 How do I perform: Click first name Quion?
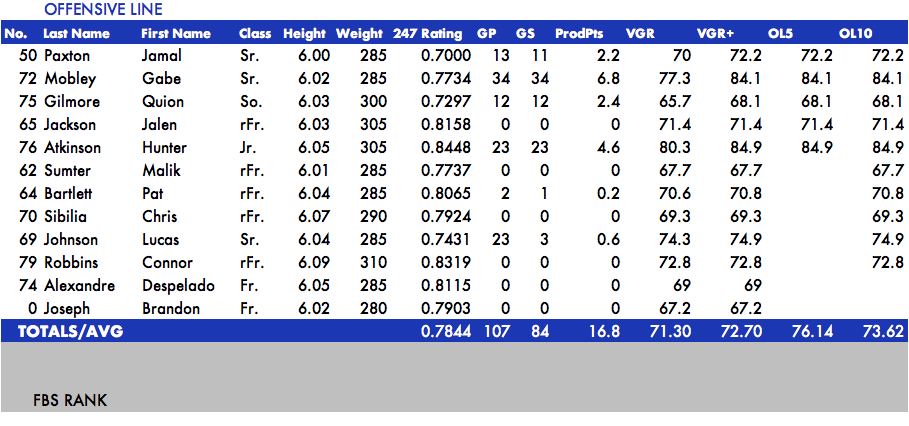click(x=163, y=102)
